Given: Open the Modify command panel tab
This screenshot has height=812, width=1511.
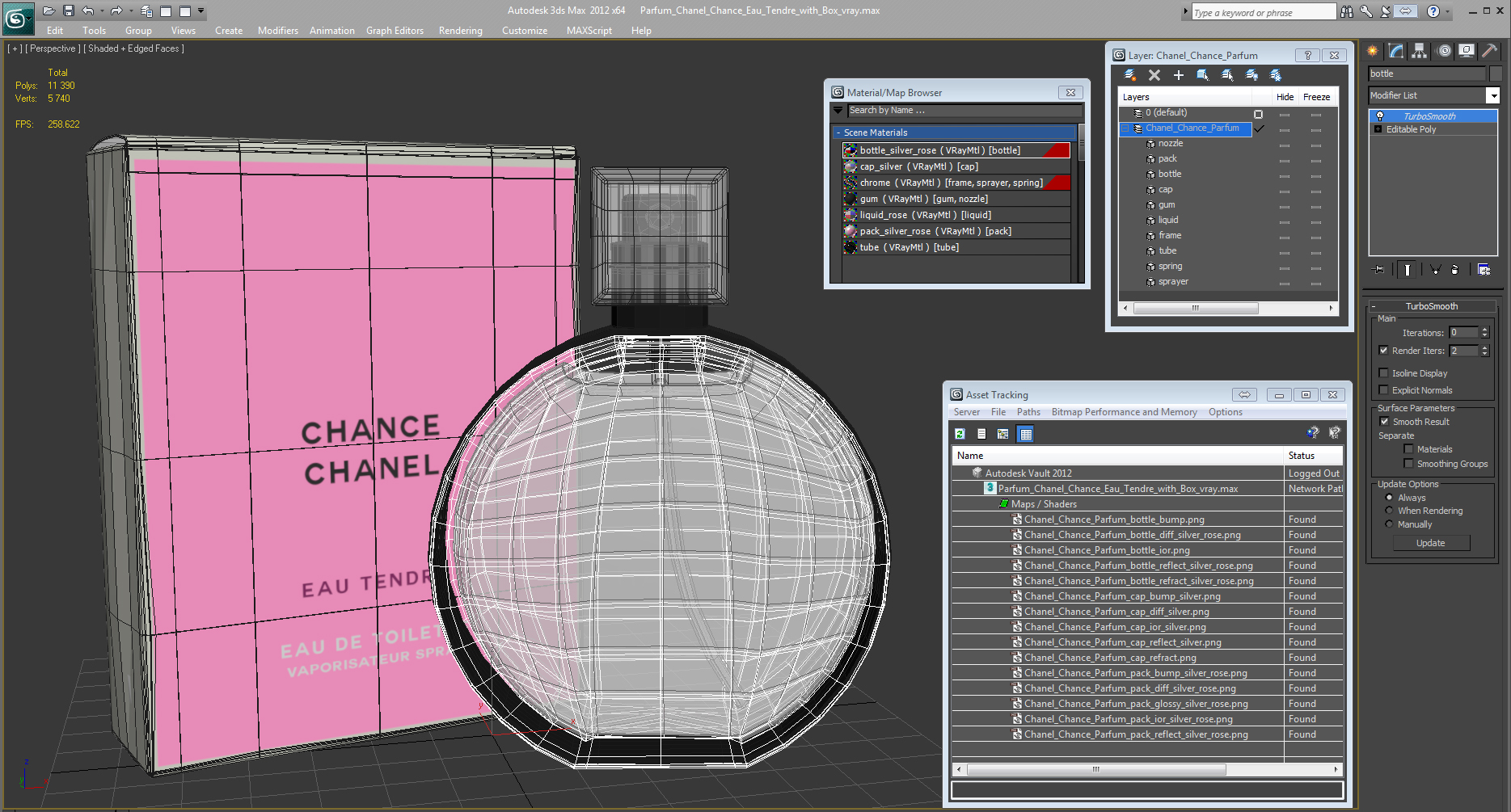Looking at the screenshot, I should [1396, 51].
